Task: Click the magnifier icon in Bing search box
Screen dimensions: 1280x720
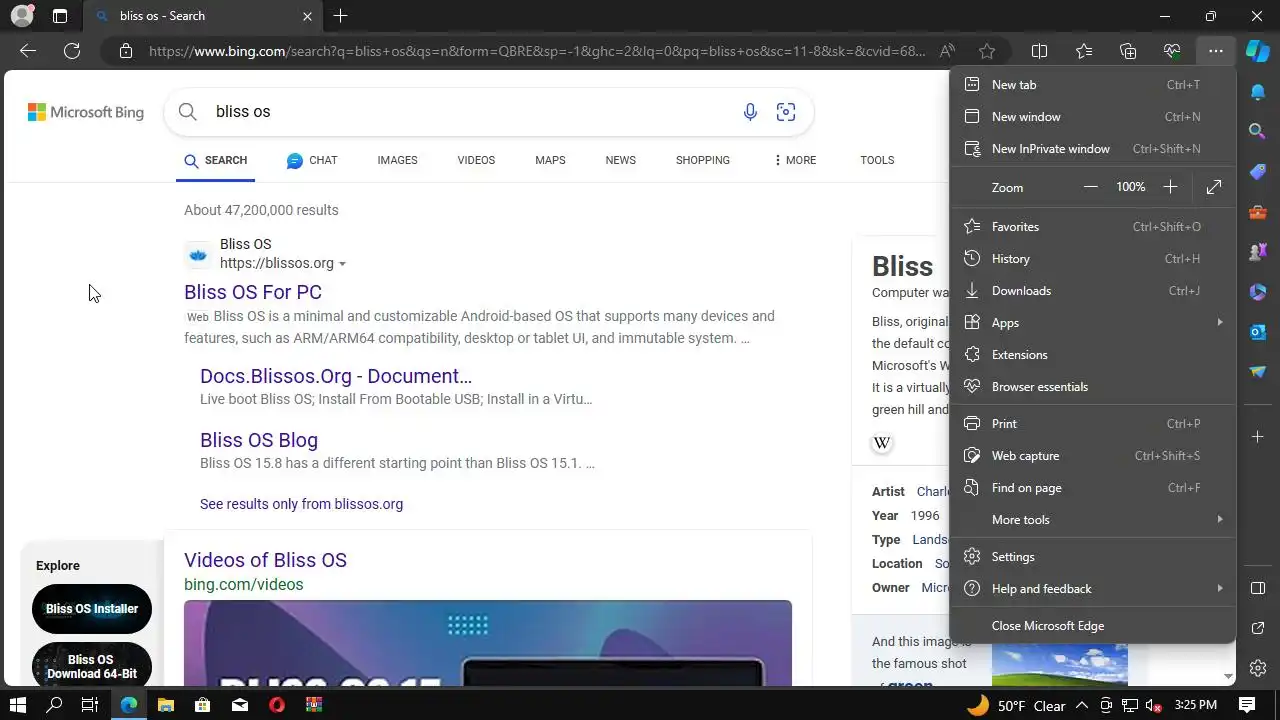Action: click(187, 112)
